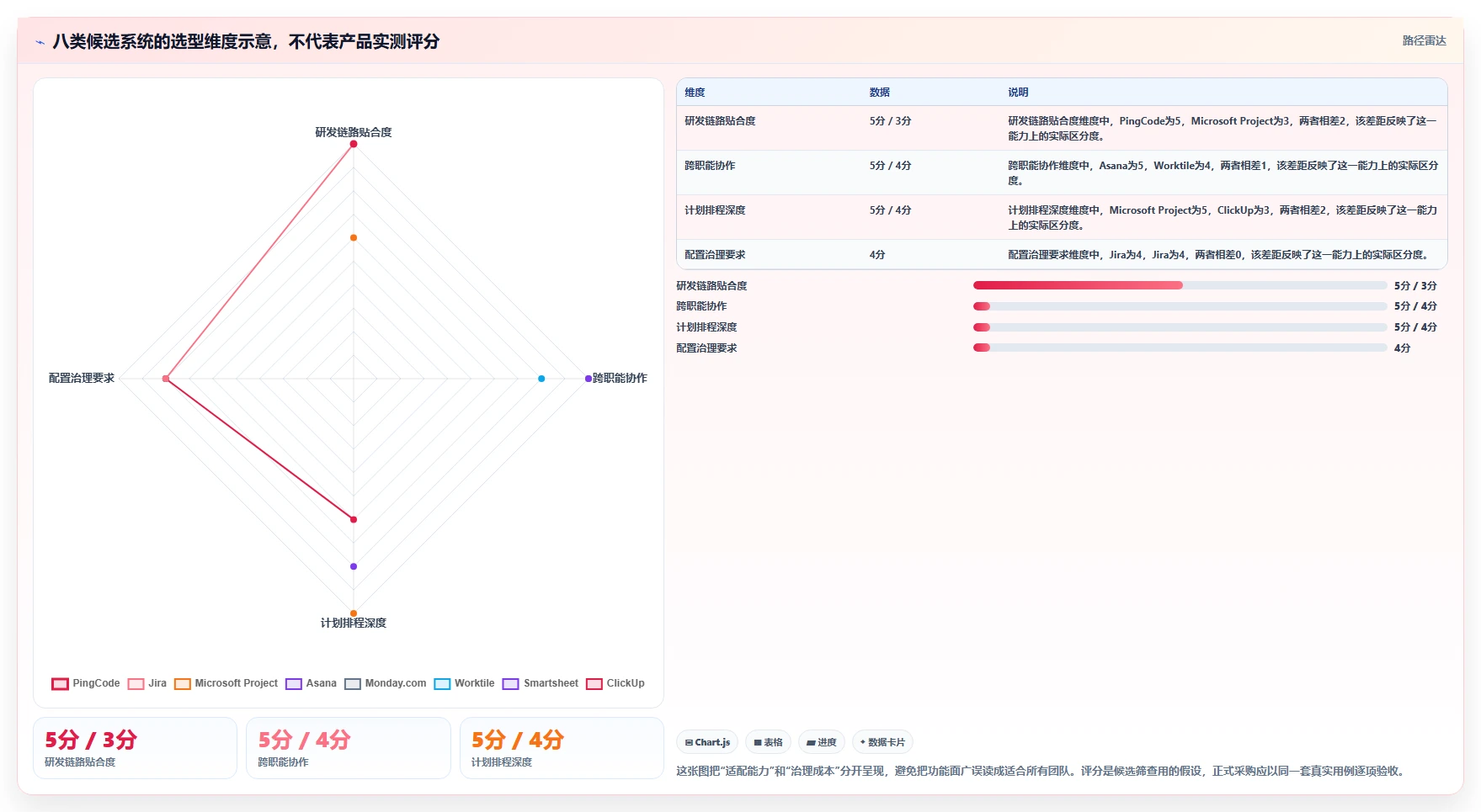Open the 5分 / 3分 研发链路贴合度 card
The height and width of the screenshot is (812, 1481).
pos(135,748)
